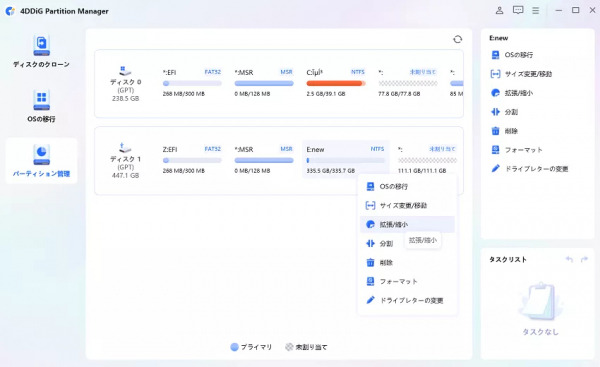Viewport: 600px width, 367px height.
Task: Choose ドライブレターの変更 in context menu
Action: tap(407, 300)
